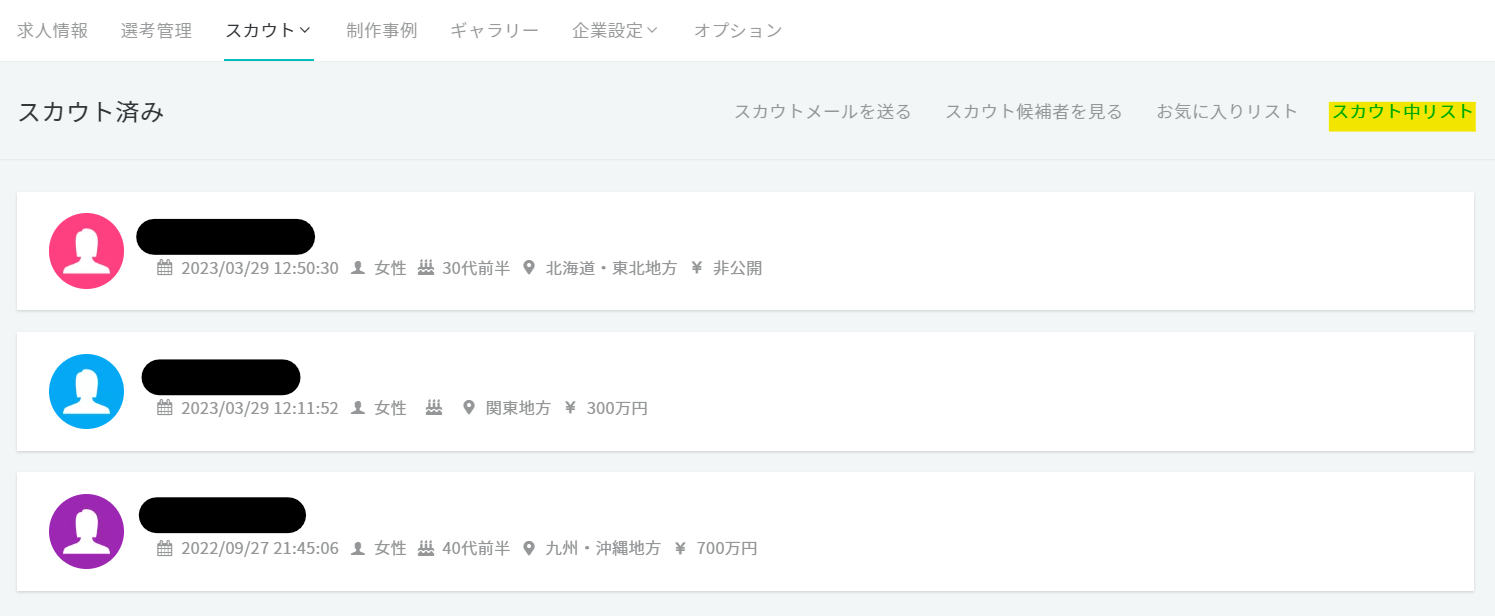The height and width of the screenshot is (616, 1495).
Task: Click location pin icon next to 関東地方
Action: [x=468, y=408]
